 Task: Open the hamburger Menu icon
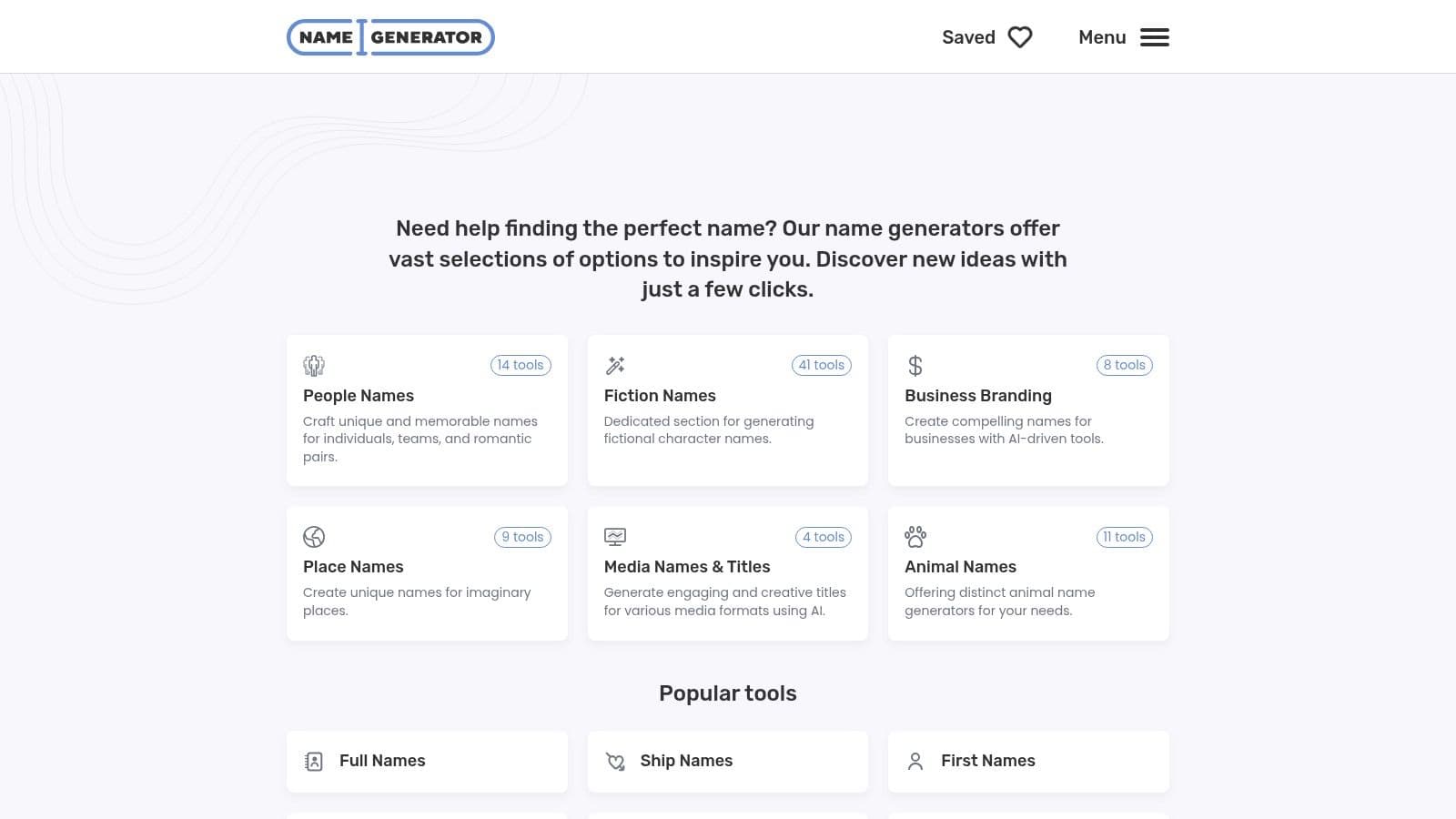(1155, 37)
